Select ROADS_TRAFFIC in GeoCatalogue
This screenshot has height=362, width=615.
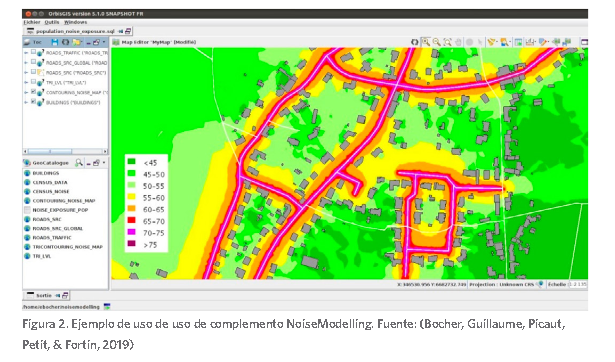[52, 238]
